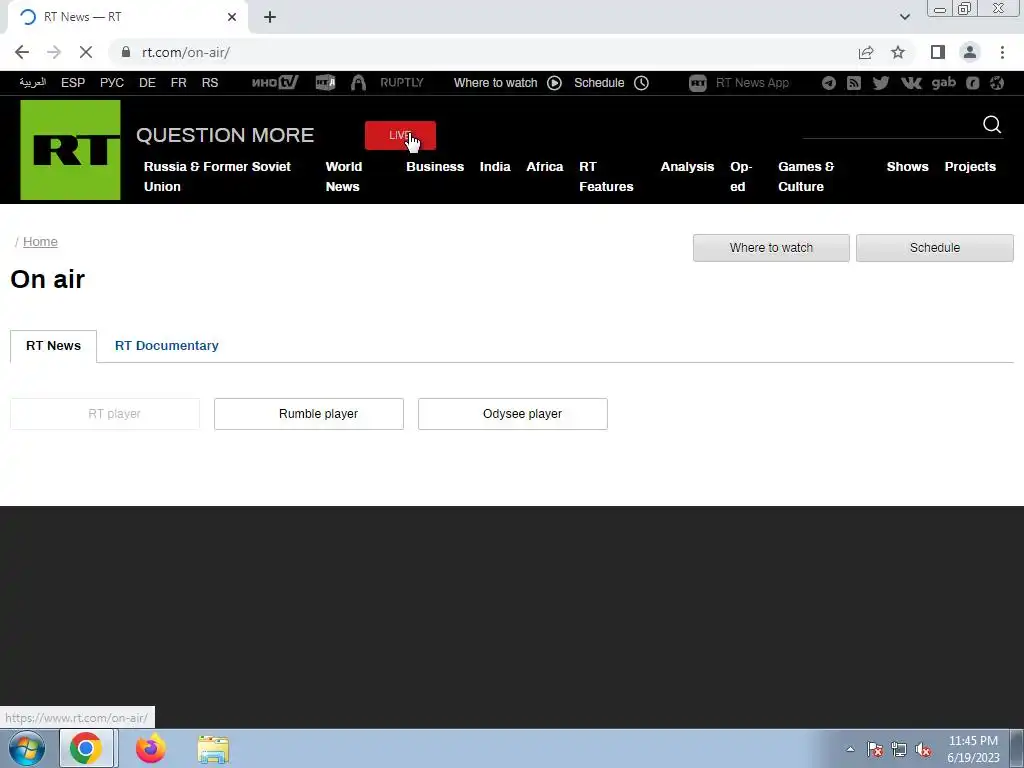The width and height of the screenshot is (1024, 768).
Task: Choose the Rumble player button
Action: [309, 413]
